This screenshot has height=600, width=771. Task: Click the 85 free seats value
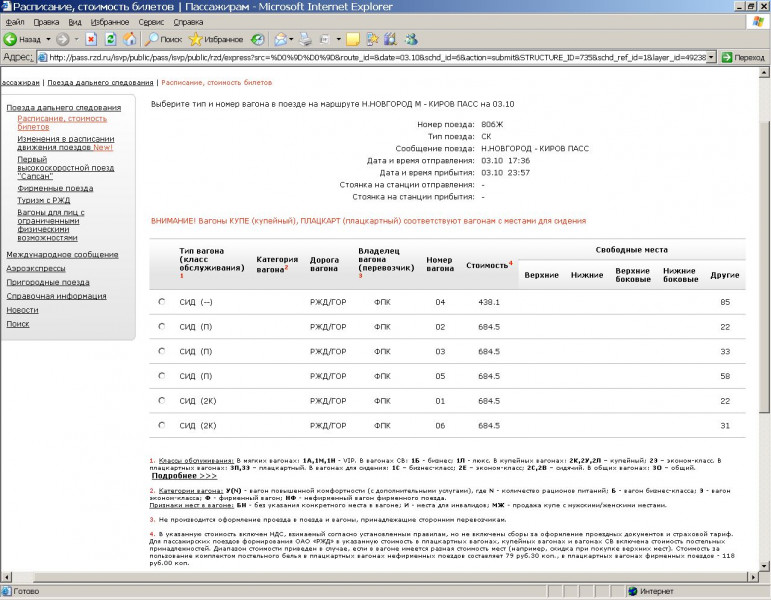click(725, 302)
